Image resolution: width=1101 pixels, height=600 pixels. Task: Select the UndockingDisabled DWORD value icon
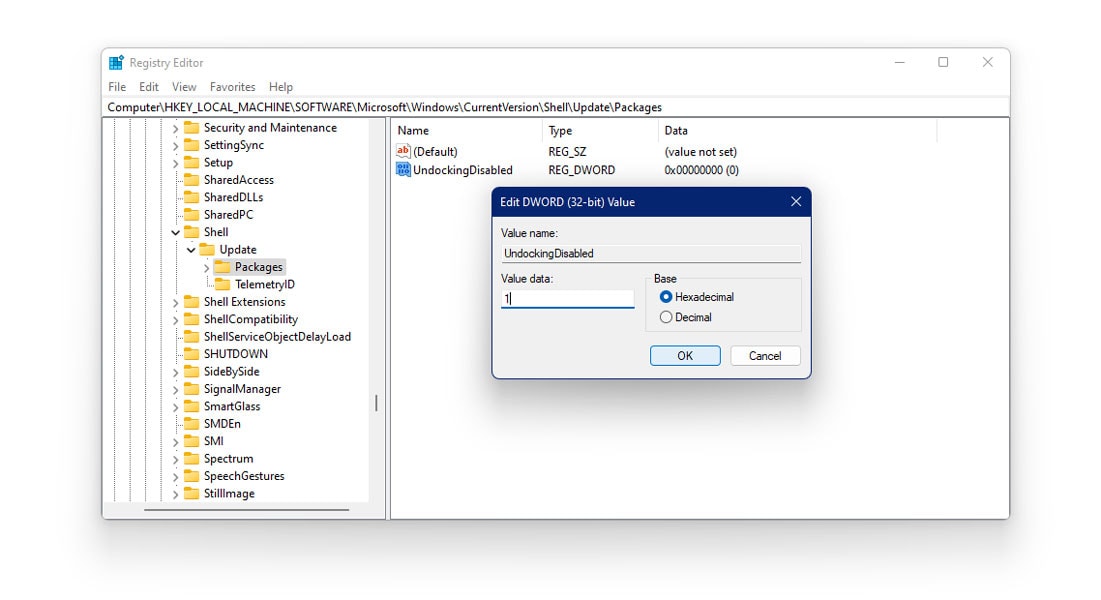point(403,169)
